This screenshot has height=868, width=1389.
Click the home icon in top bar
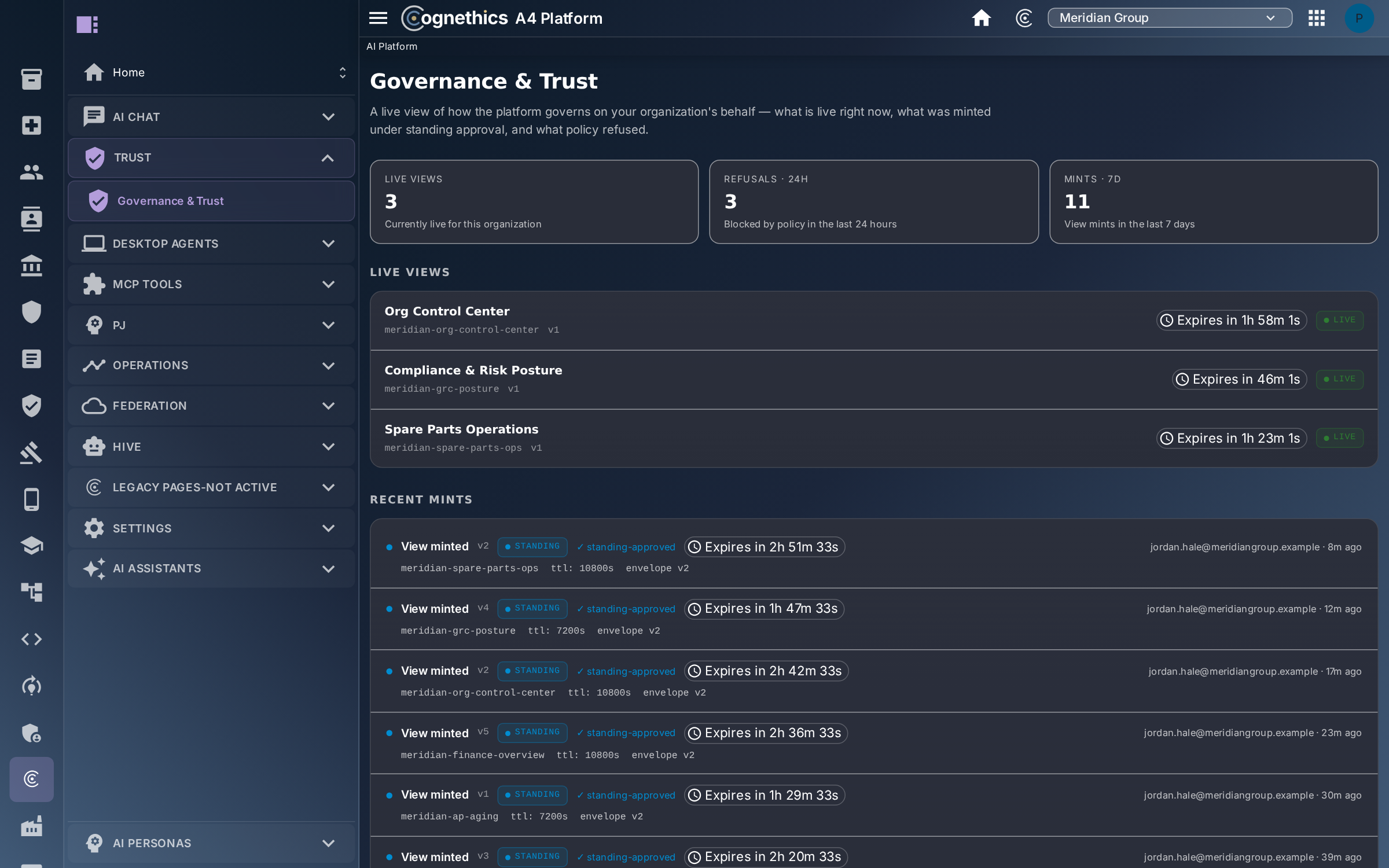point(981,18)
